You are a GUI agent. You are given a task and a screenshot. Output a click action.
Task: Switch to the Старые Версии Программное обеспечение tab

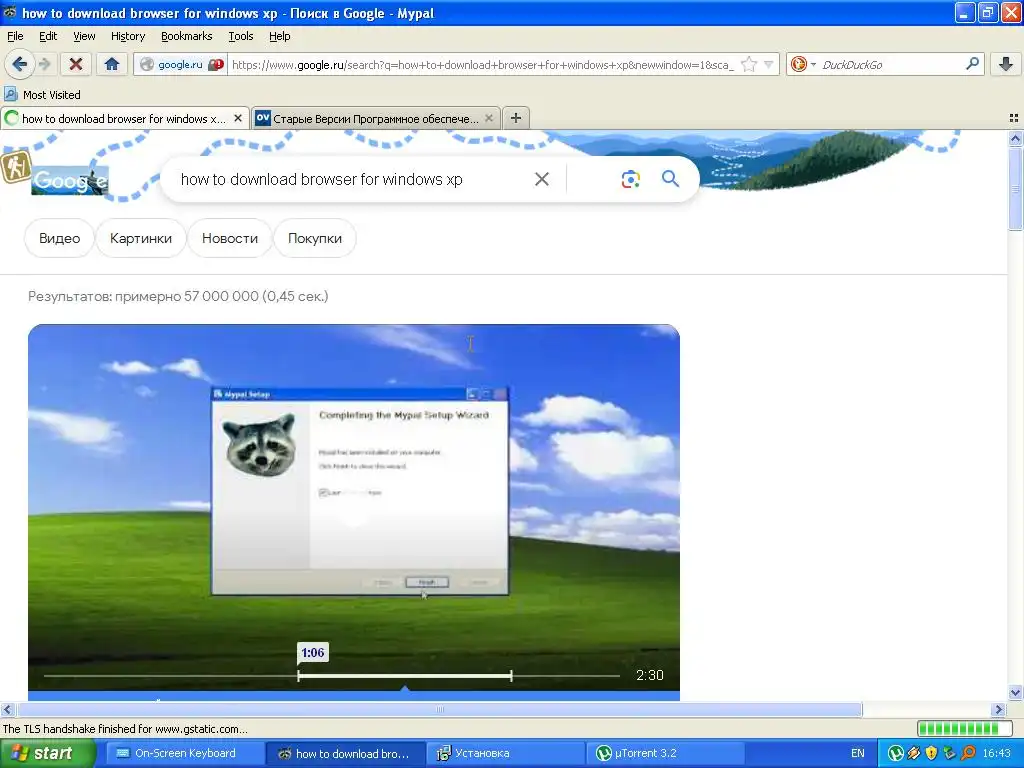tap(376, 118)
